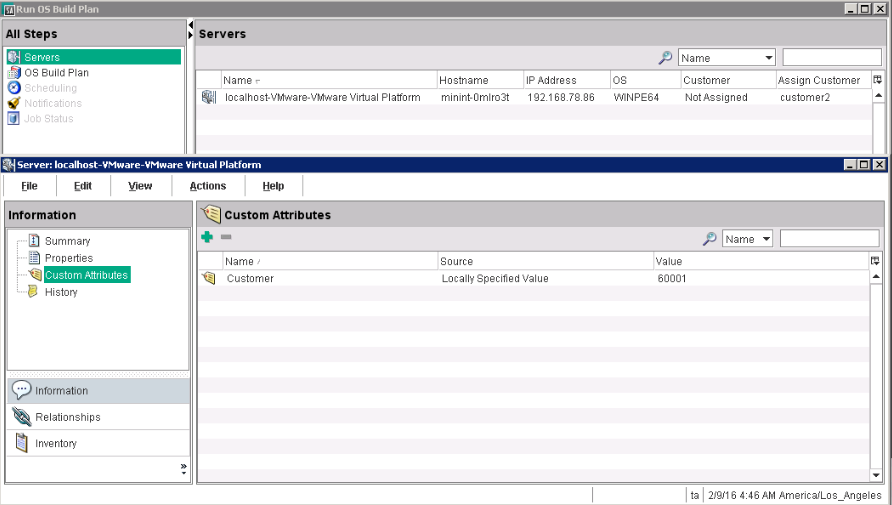Select OS Build Plan step
Viewport: 892px width, 505px height.
pyautogui.click(x=56, y=73)
